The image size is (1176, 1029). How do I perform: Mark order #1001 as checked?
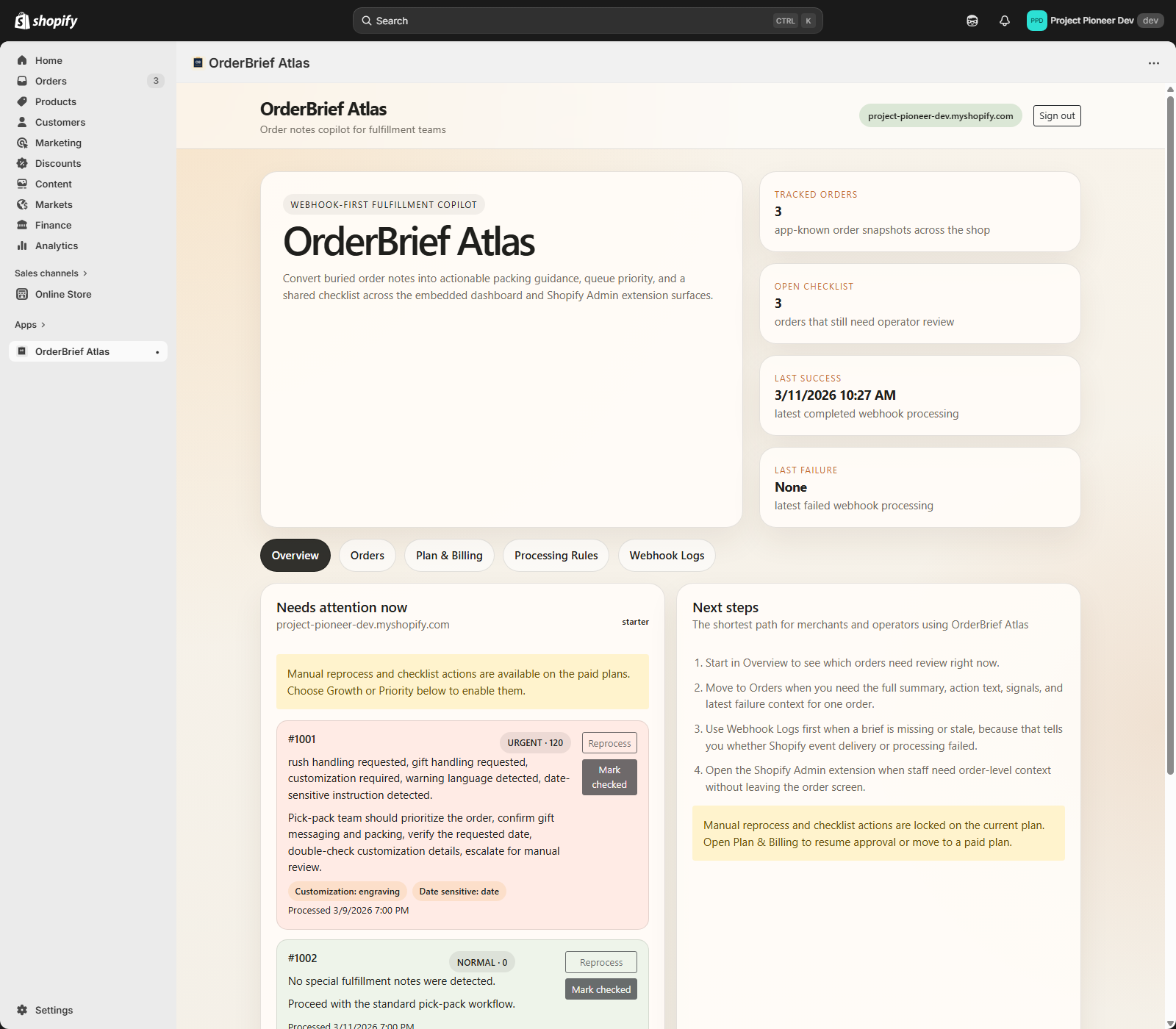tap(609, 777)
